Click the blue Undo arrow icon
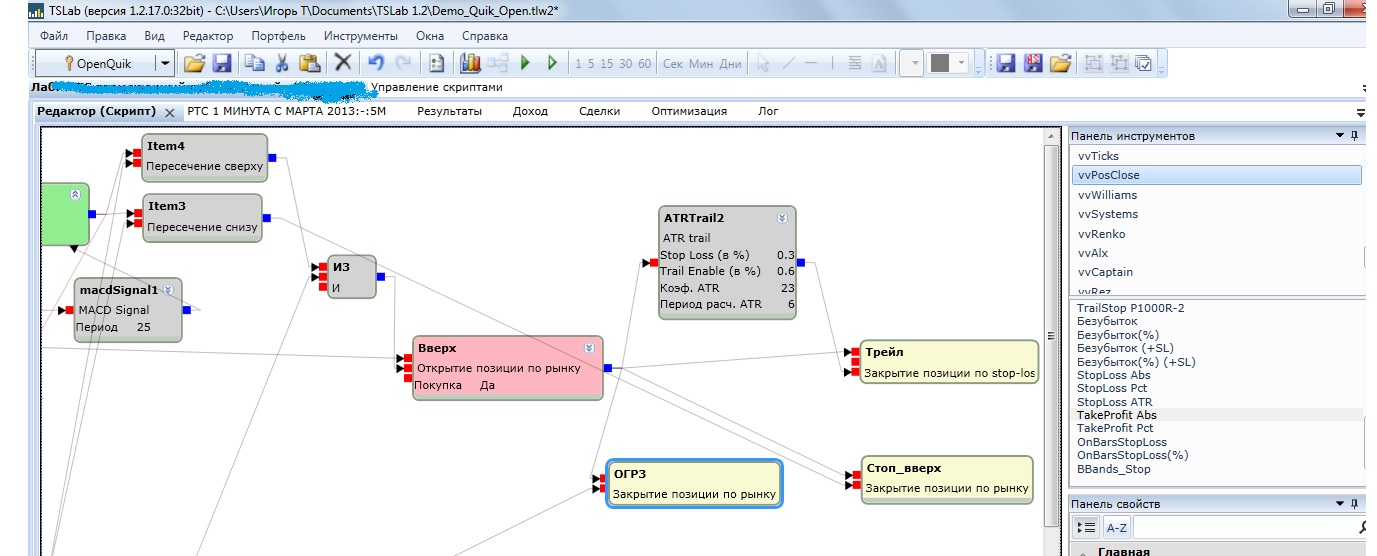1377x556 pixels. point(376,63)
